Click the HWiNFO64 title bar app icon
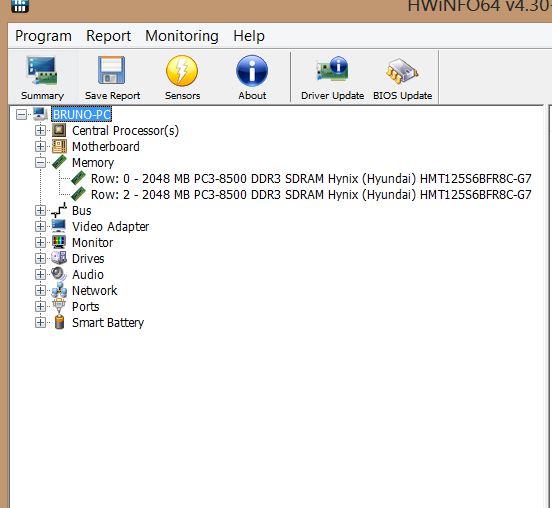This screenshot has height=508, width=552. click(x=20, y=5)
